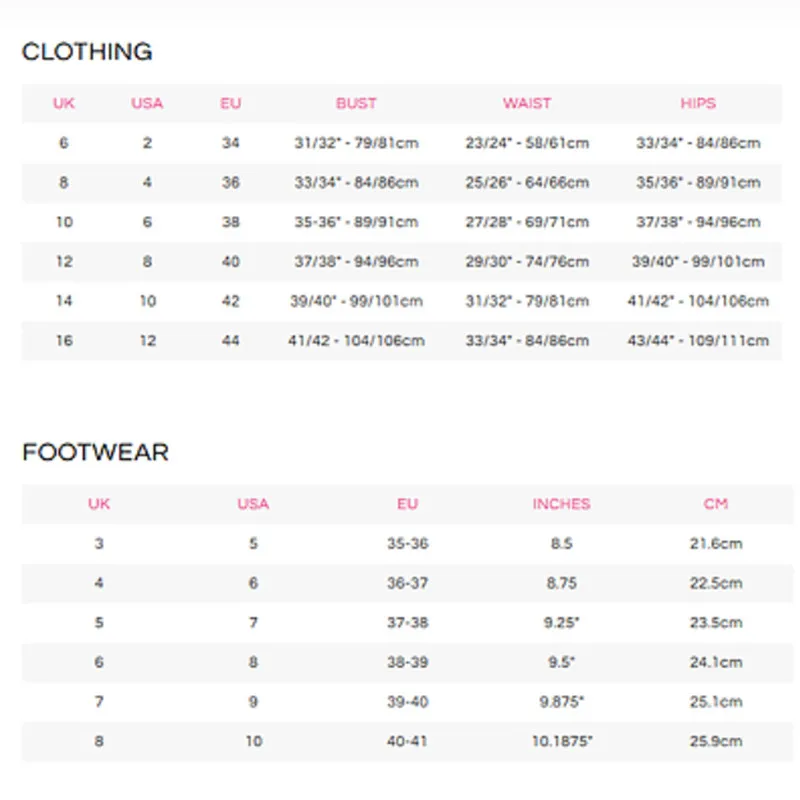This screenshot has height=800, width=800.
Task: Click EU clothing size 44
Action: [x=231, y=341]
